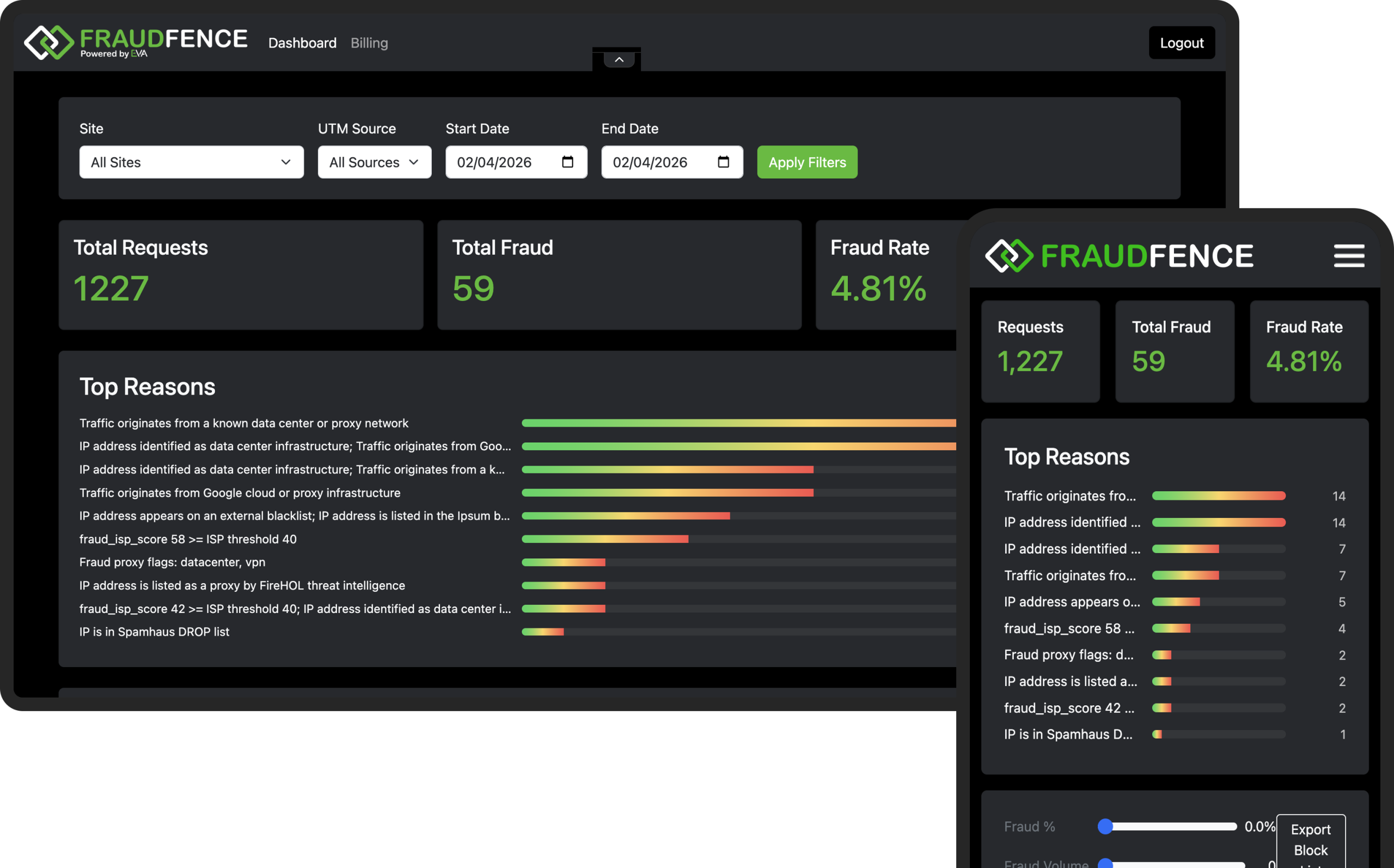Open the Start Date calendar picker icon

(x=567, y=162)
